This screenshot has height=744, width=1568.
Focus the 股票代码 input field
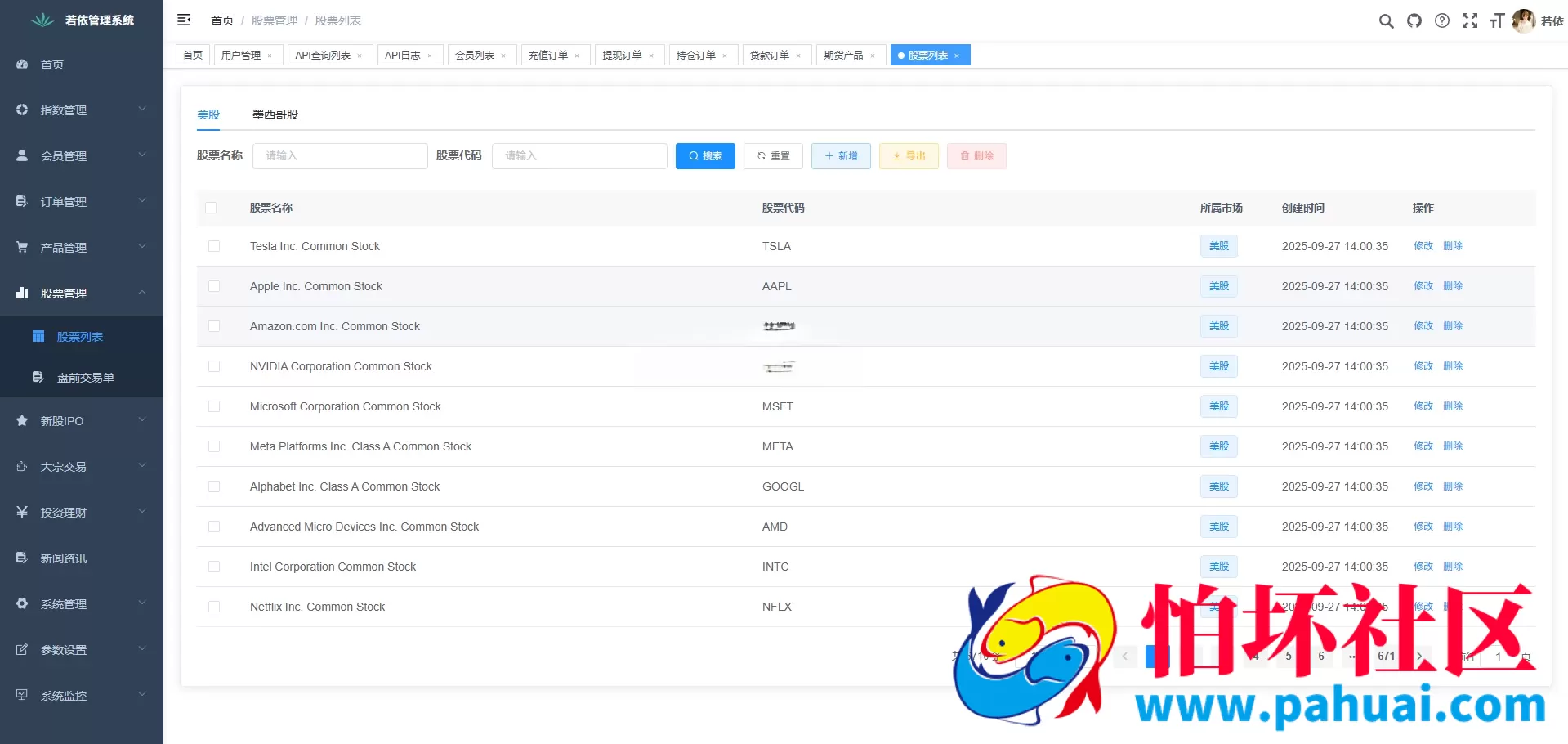point(579,156)
